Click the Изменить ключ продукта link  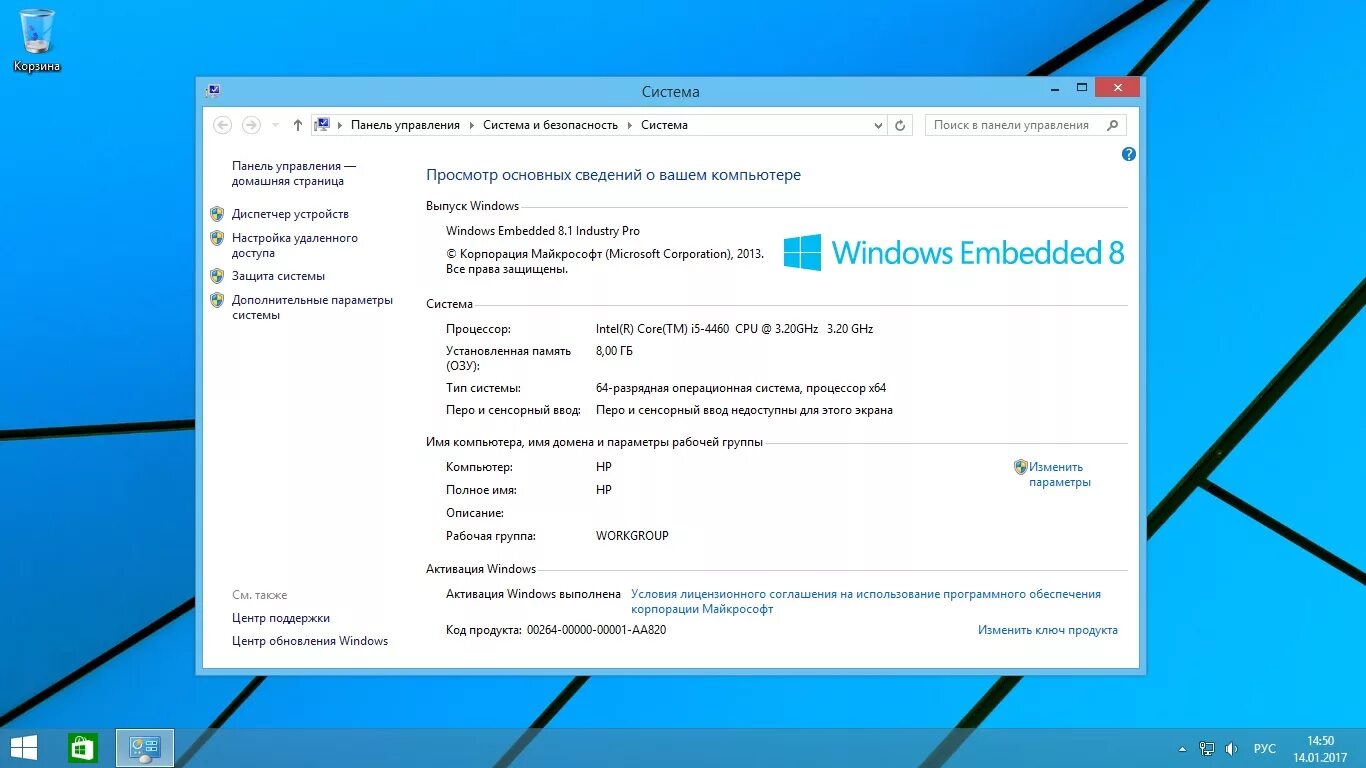pos(1047,630)
